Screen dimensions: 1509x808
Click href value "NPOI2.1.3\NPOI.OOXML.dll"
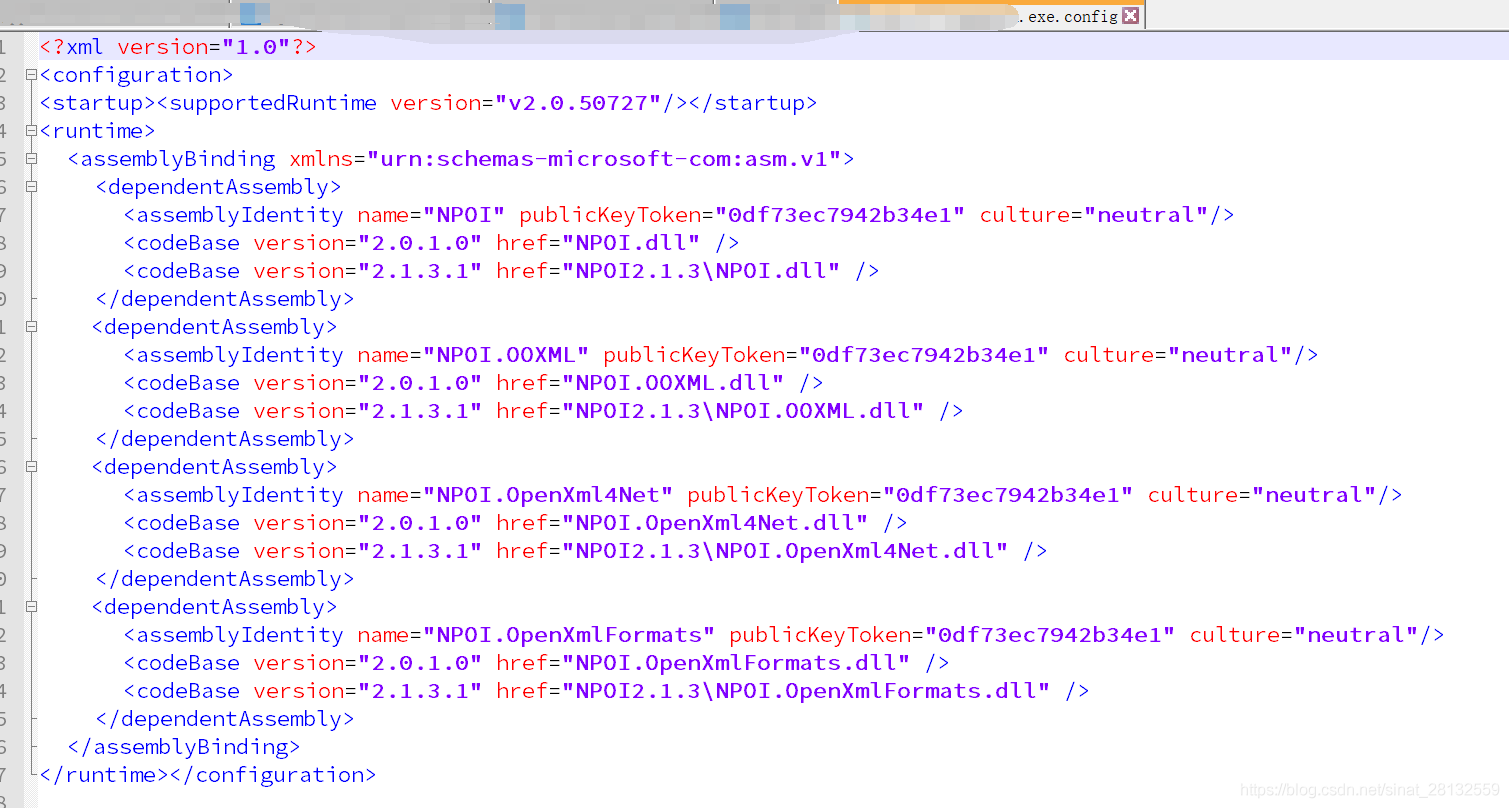[743, 411]
